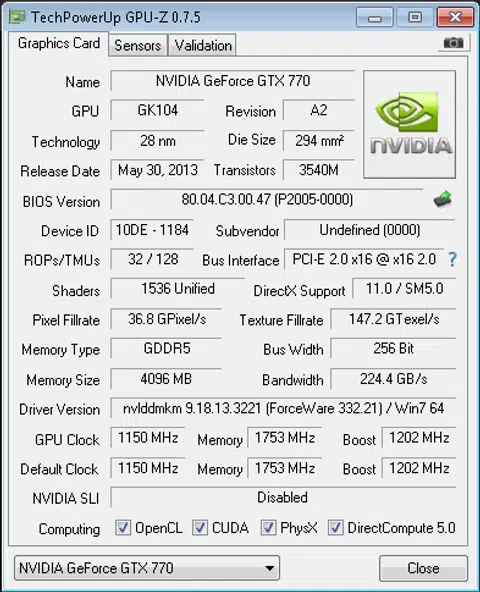480x592 pixels.
Task: Click the BIOS save chip icon
Action: point(443,199)
